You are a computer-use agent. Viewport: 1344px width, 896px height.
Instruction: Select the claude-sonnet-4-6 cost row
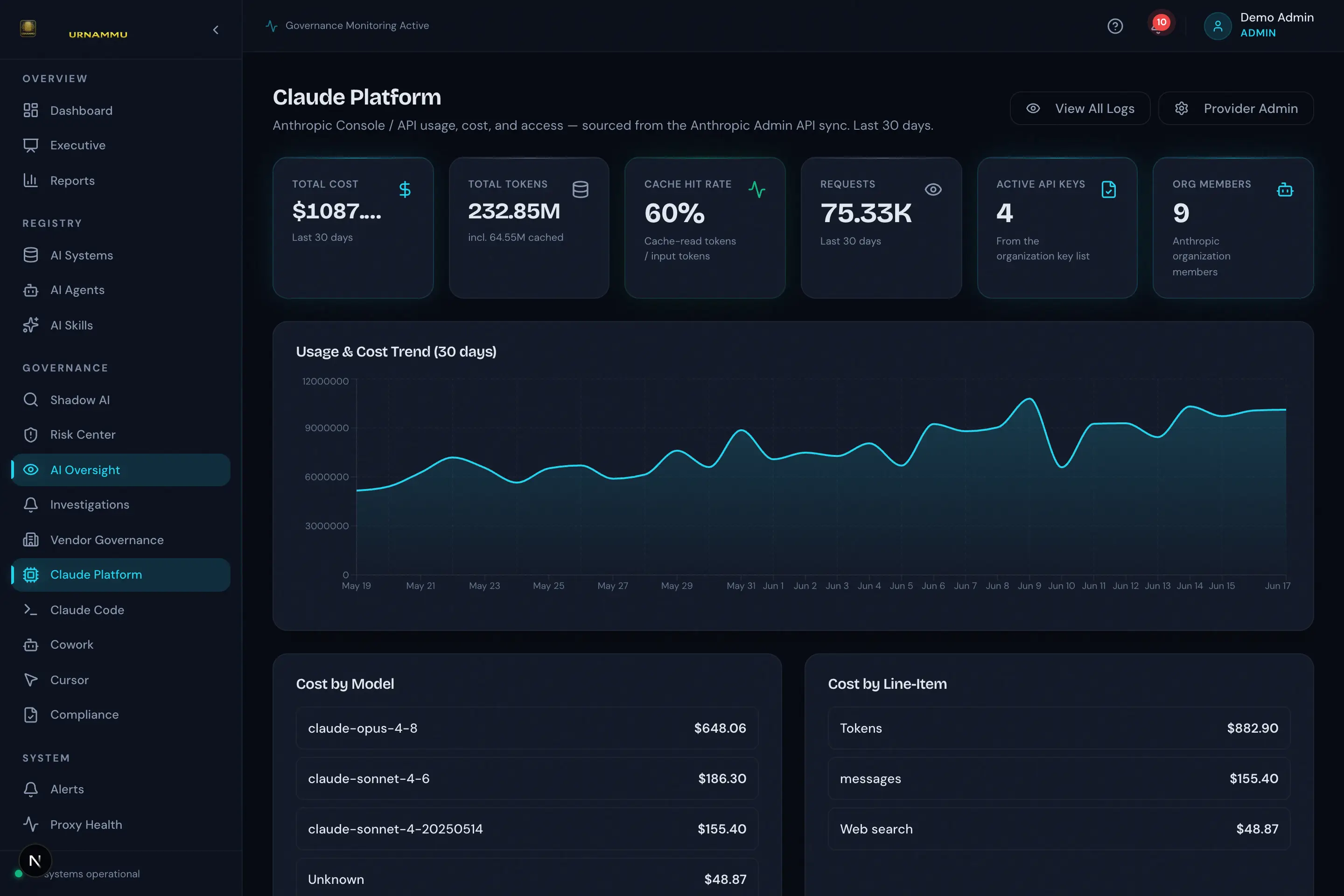(527, 778)
